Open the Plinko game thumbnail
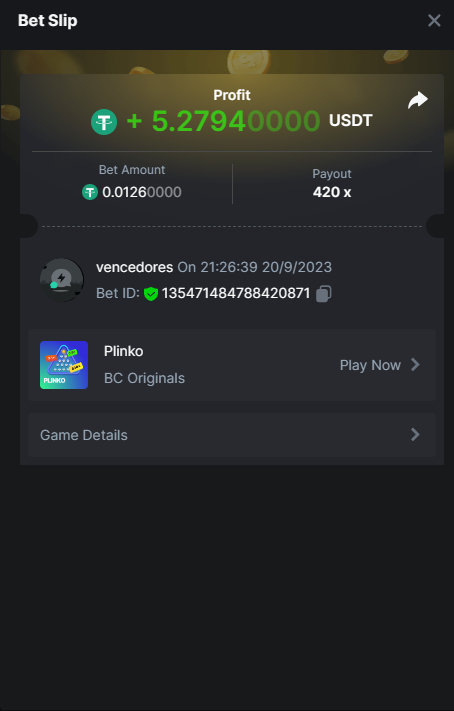Image resolution: width=454 pixels, height=711 pixels. (x=64, y=365)
